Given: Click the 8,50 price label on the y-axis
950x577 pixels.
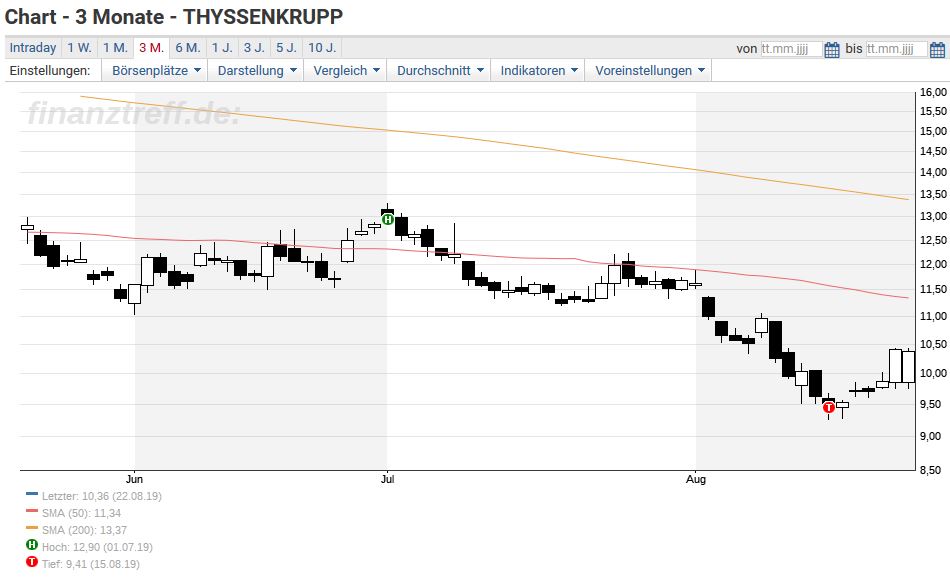Looking at the screenshot, I should (933, 470).
